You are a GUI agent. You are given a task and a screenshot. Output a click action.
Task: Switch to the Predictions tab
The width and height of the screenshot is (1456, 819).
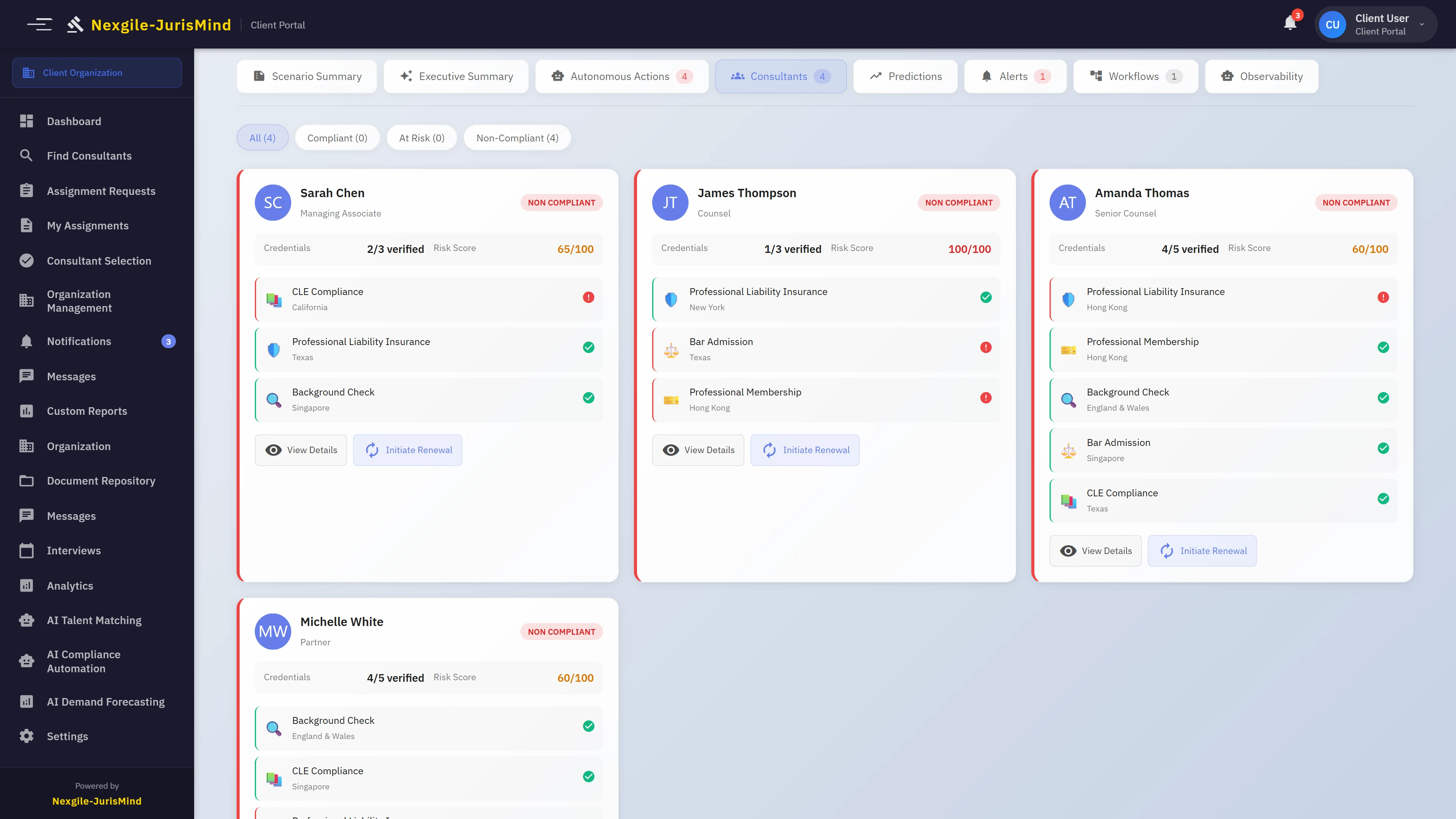[905, 76]
